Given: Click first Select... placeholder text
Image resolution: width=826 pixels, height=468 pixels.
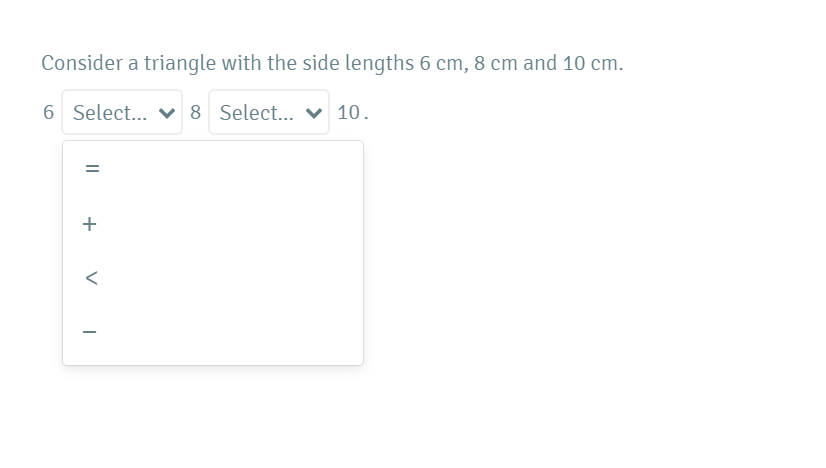Looking at the screenshot, I should click(x=109, y=113).
